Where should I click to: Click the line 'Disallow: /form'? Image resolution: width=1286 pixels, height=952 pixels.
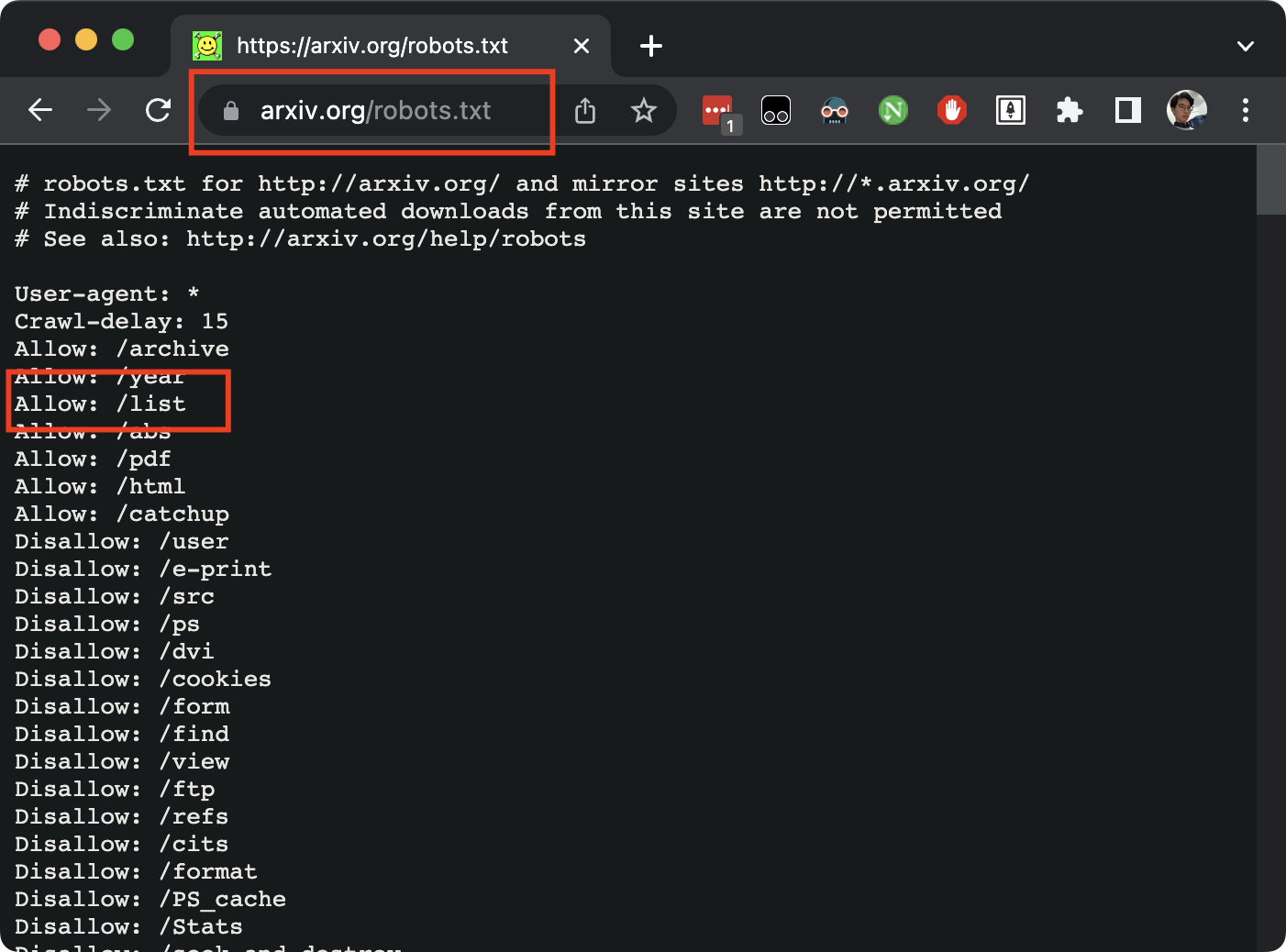coord(122,707)
